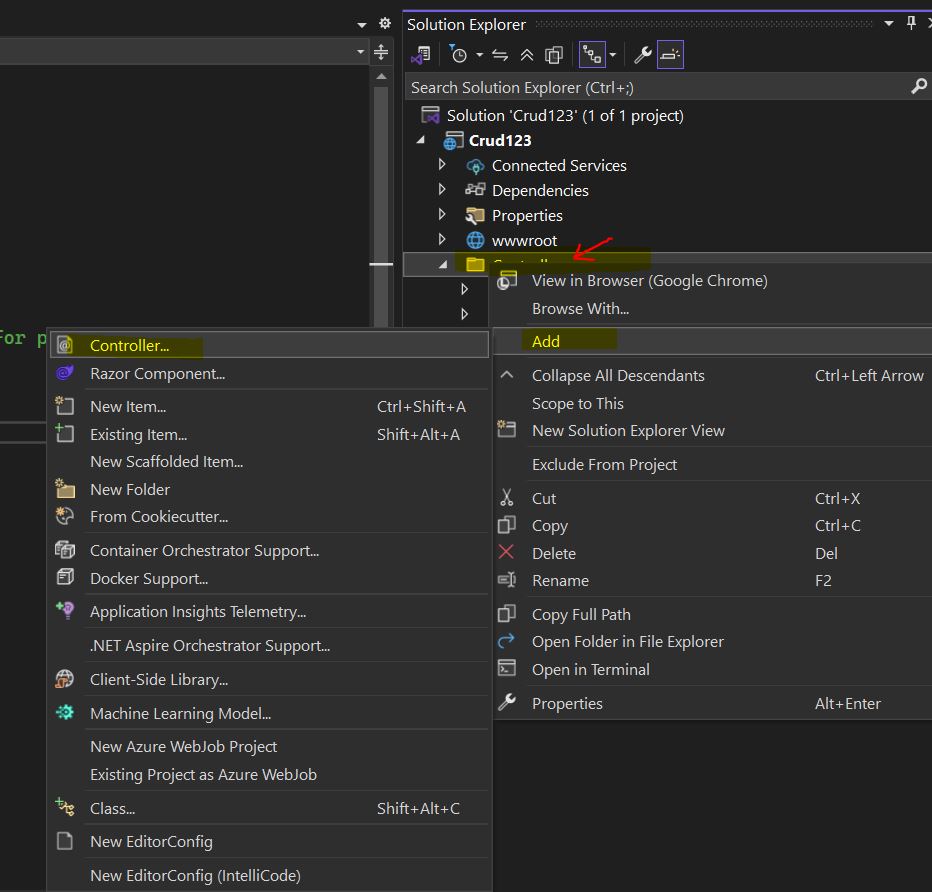Pin the Solution Explorer panel with auto-hide
Viewport: 932px width, 892px height.
[911, 24]
